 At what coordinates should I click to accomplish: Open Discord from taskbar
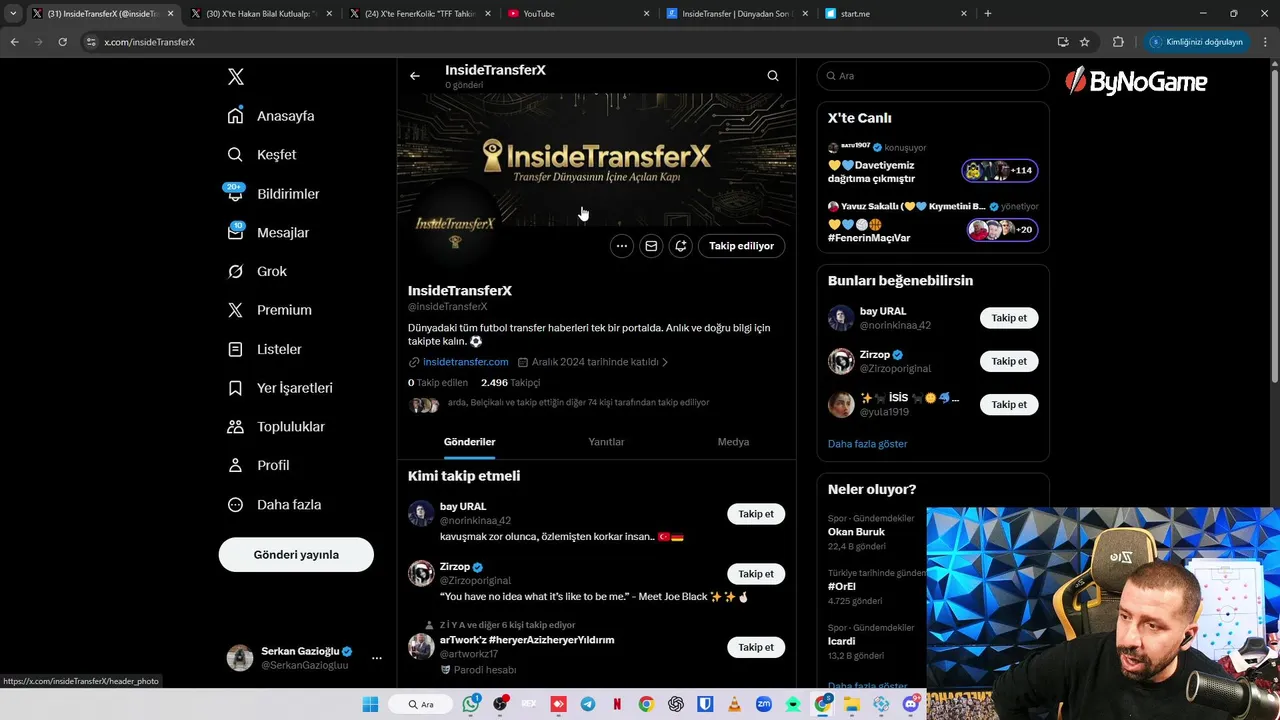[x=911, y=704]
